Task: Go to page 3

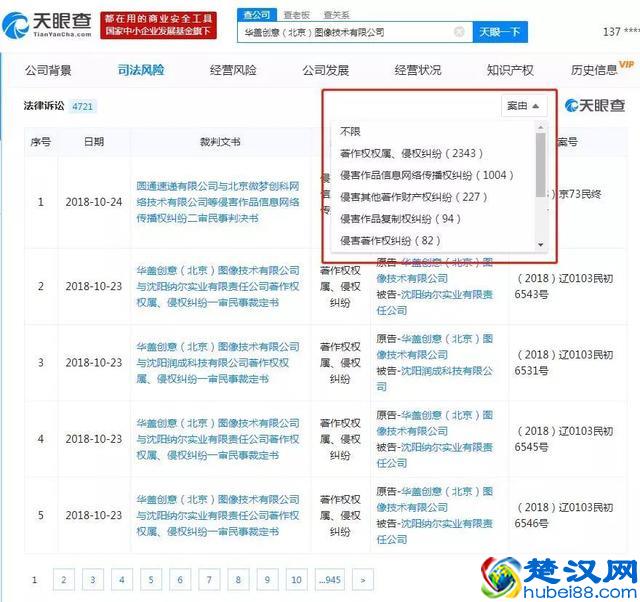Action: click(93, 580)
